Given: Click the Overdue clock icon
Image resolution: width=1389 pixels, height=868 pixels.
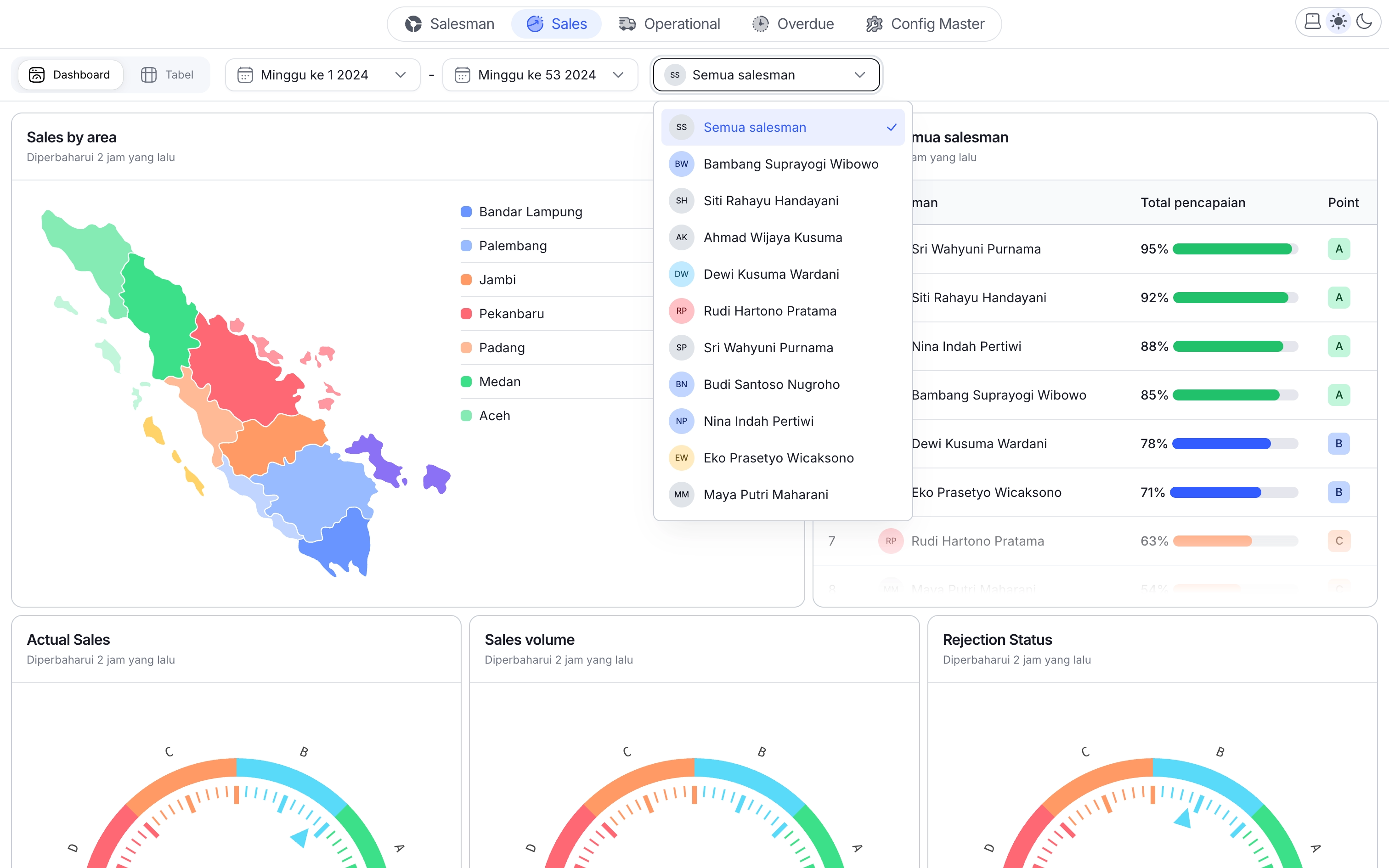Looking at the screenshot, I should coord(761,24).
